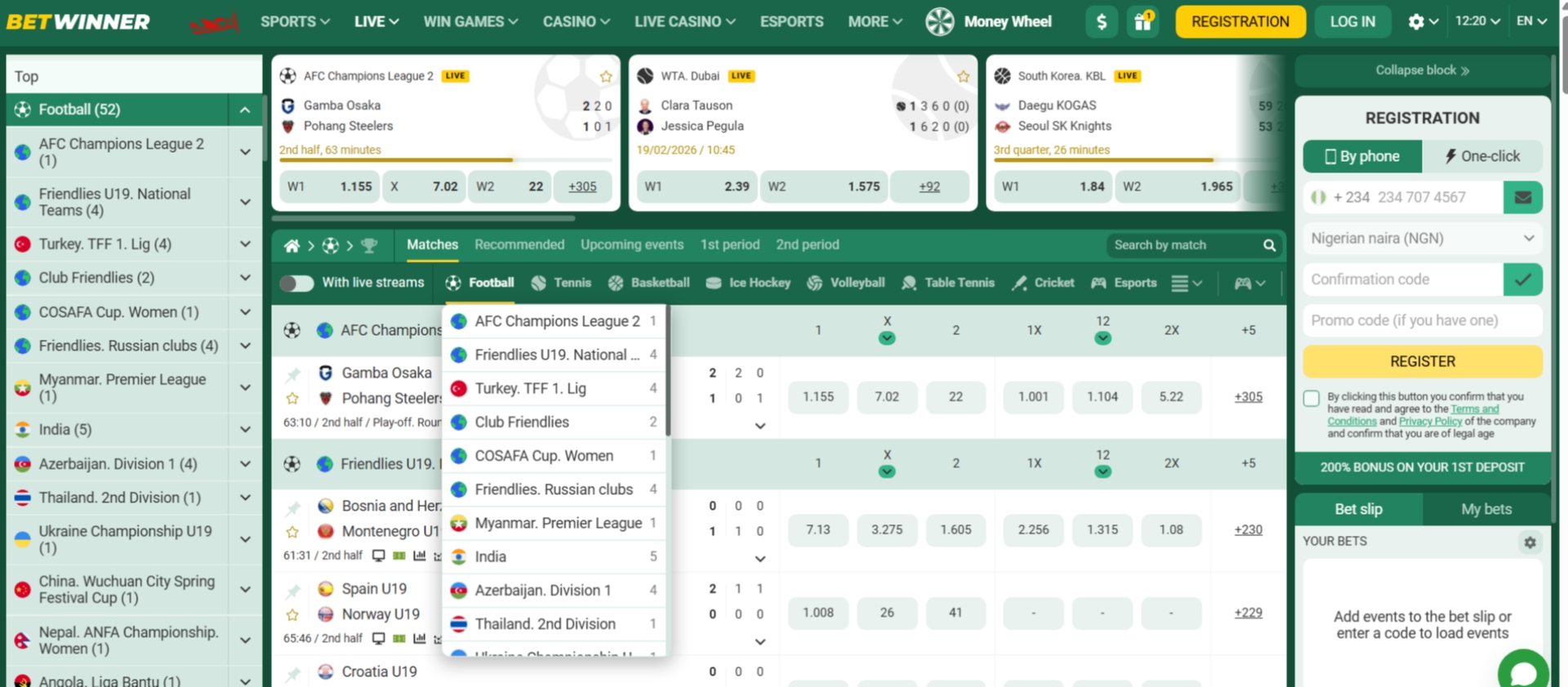Check the Terms and Conditions agreement box

pos(1312,399)
